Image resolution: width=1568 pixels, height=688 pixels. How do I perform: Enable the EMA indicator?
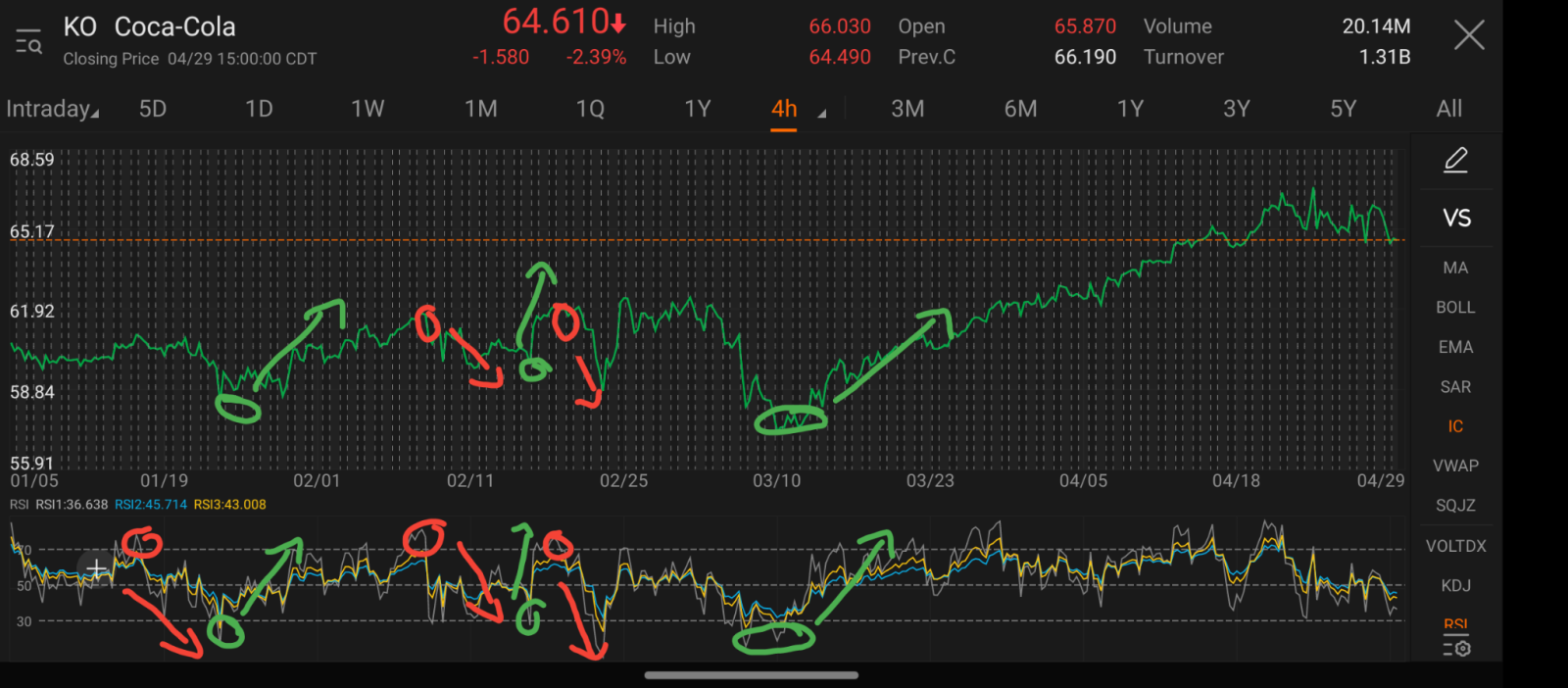(1455, 347)
